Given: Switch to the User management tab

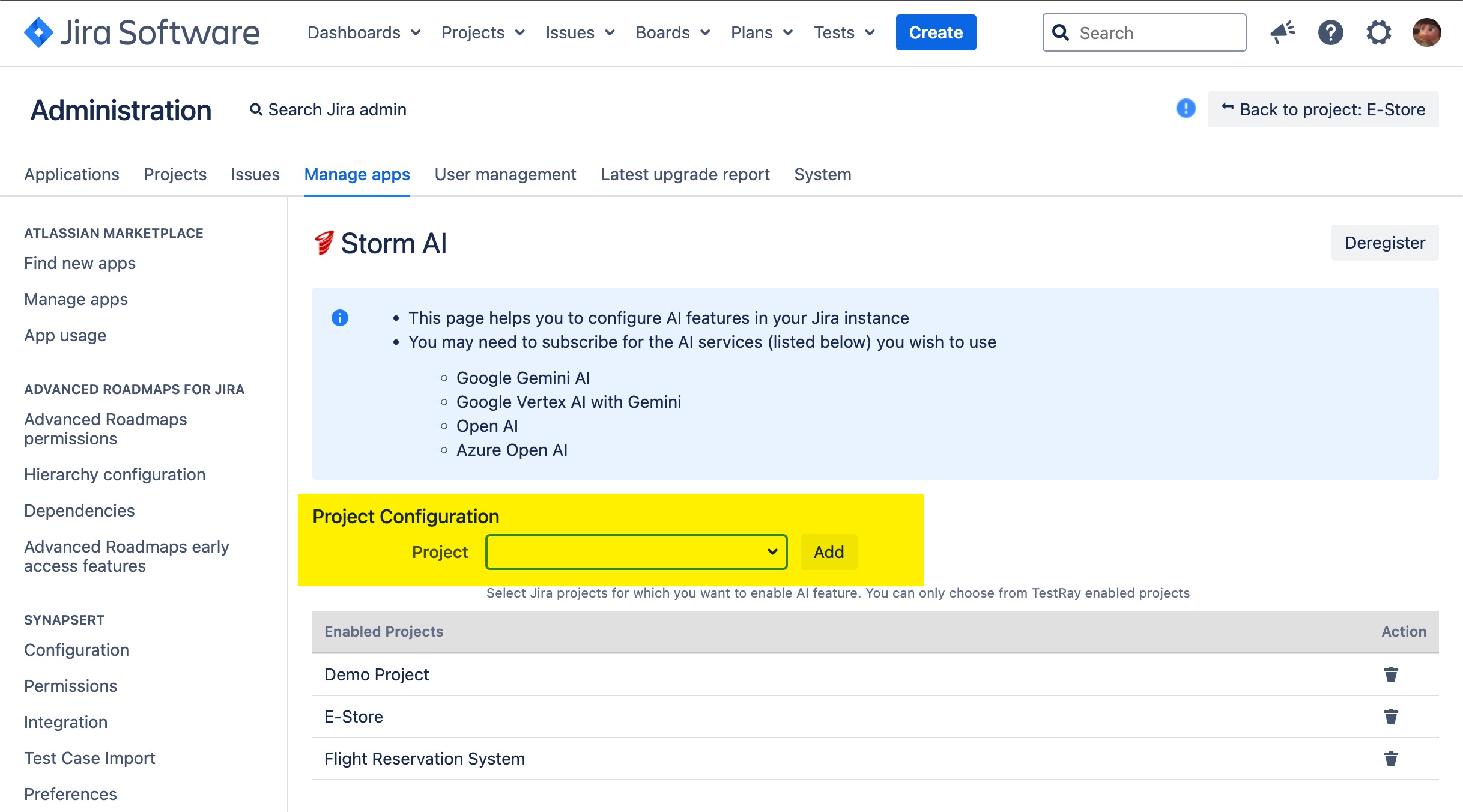Looking at the screenshot, I should (505, 174).
